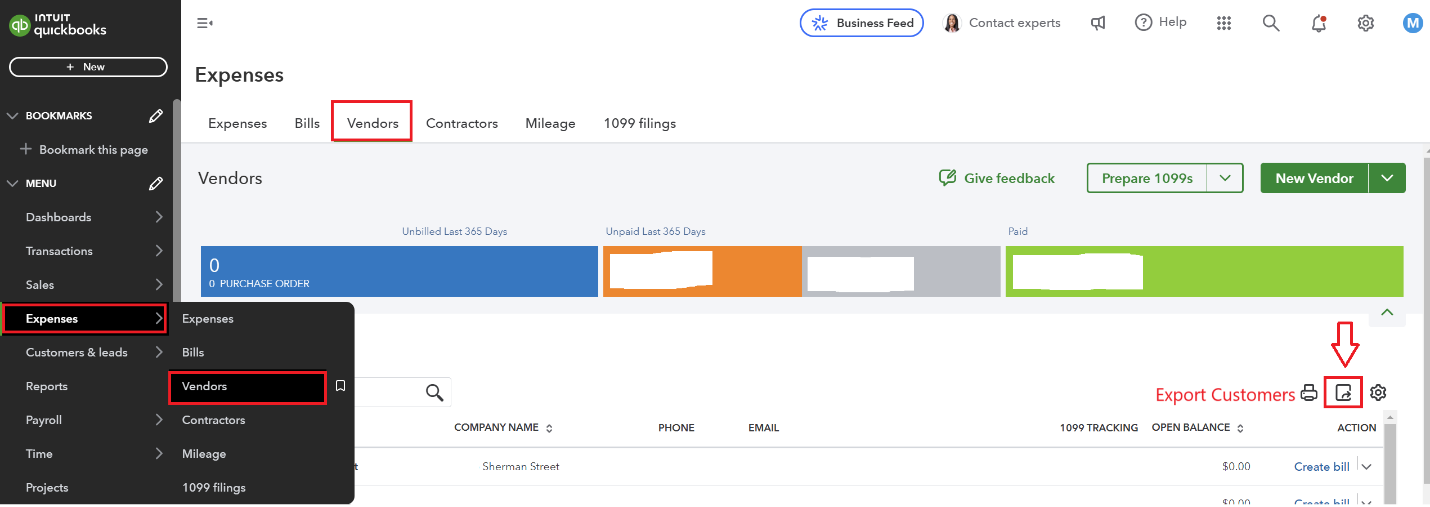Collapse the BOOKMARKS section
The image size is (1430, 507).
pos(13,116)
